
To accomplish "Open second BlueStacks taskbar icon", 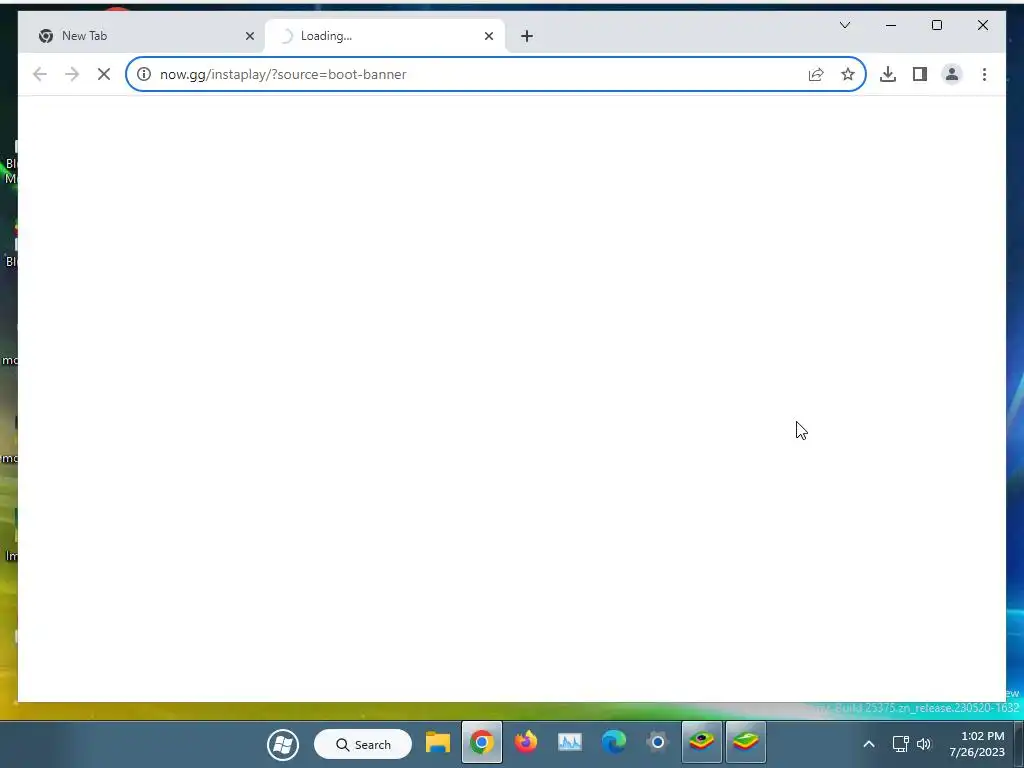I will tap(746, 742).
